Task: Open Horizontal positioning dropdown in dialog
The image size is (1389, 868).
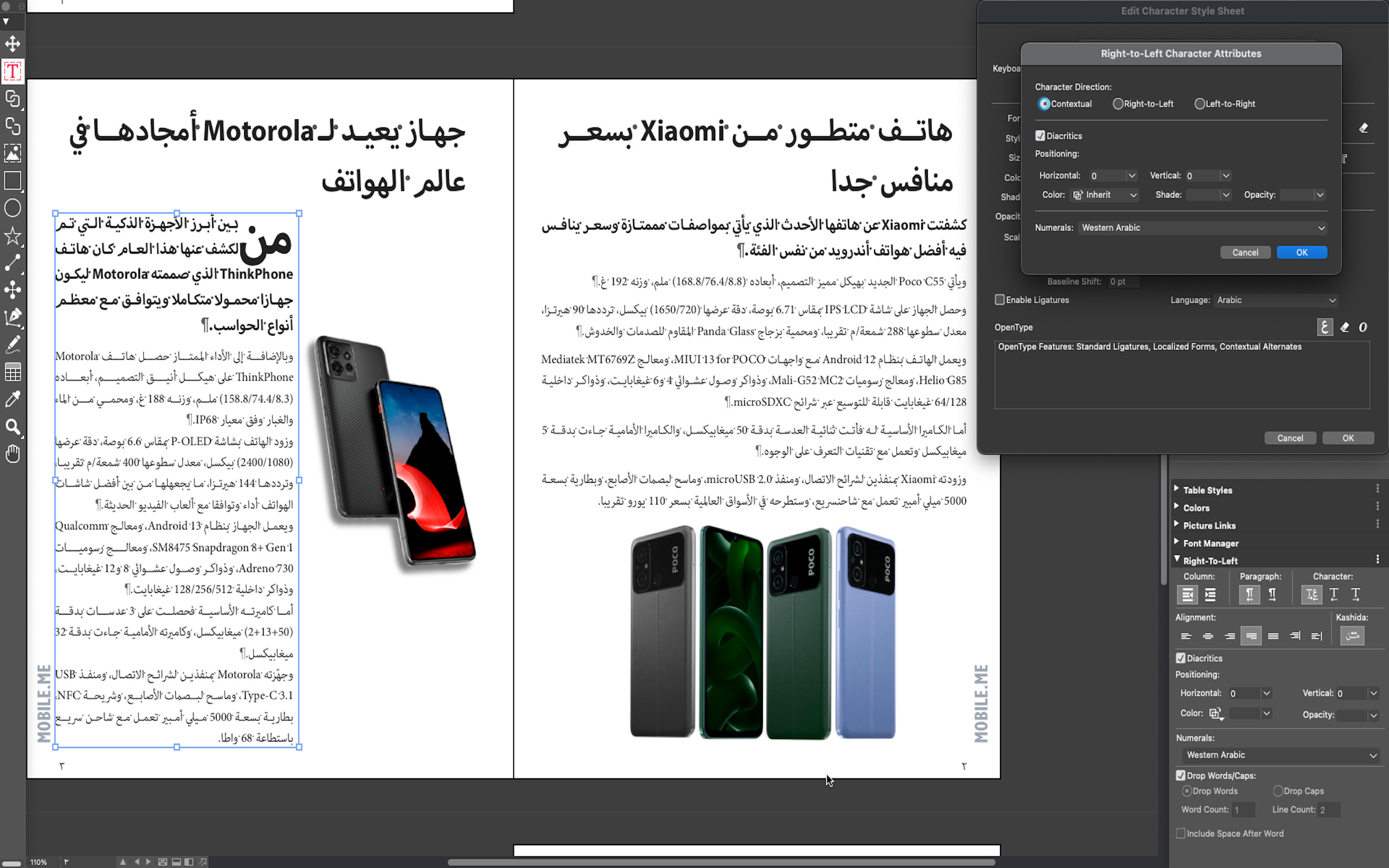Action: coord(1132,176)
